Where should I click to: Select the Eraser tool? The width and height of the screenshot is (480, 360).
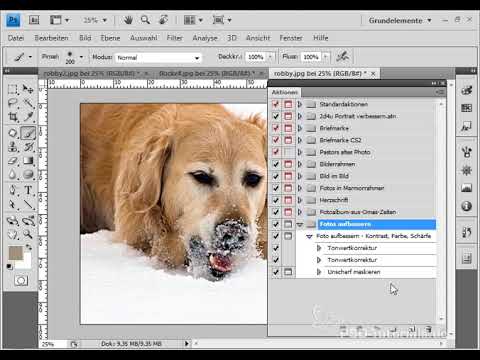[13, 161]
